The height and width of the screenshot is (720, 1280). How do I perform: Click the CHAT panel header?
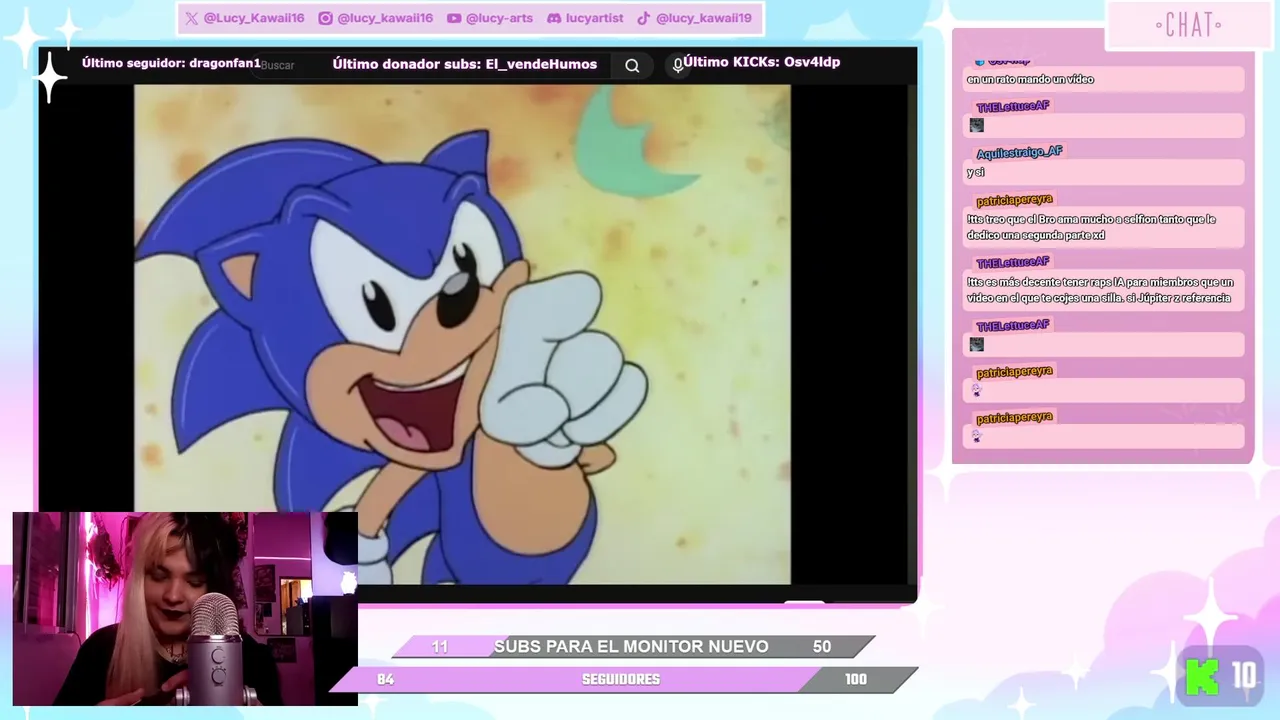(x=1188, y=25)
